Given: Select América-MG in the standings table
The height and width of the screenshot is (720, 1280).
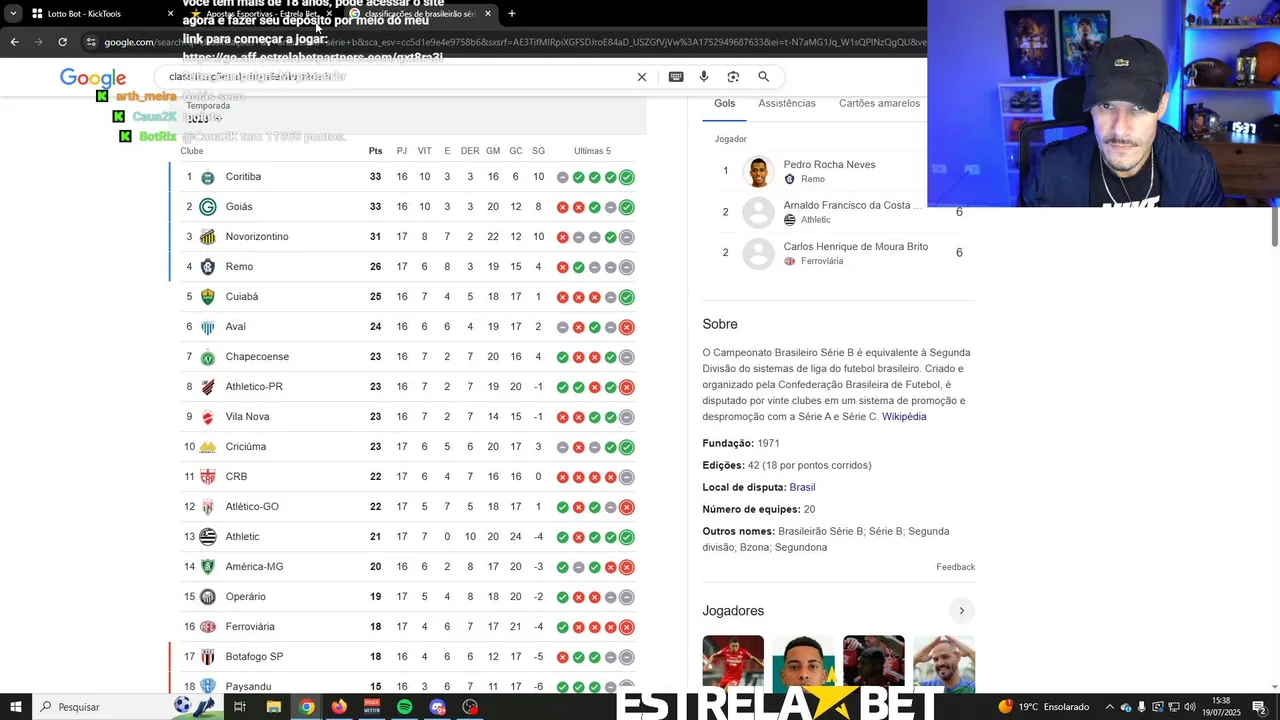Looking at the screenshot, I should tap(255, 567).
